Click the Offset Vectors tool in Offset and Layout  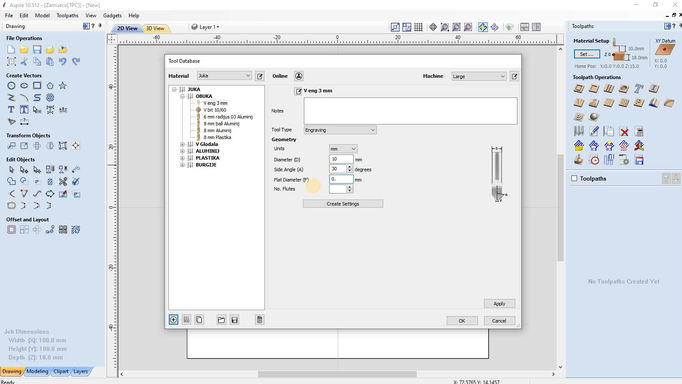coord(11,229)
